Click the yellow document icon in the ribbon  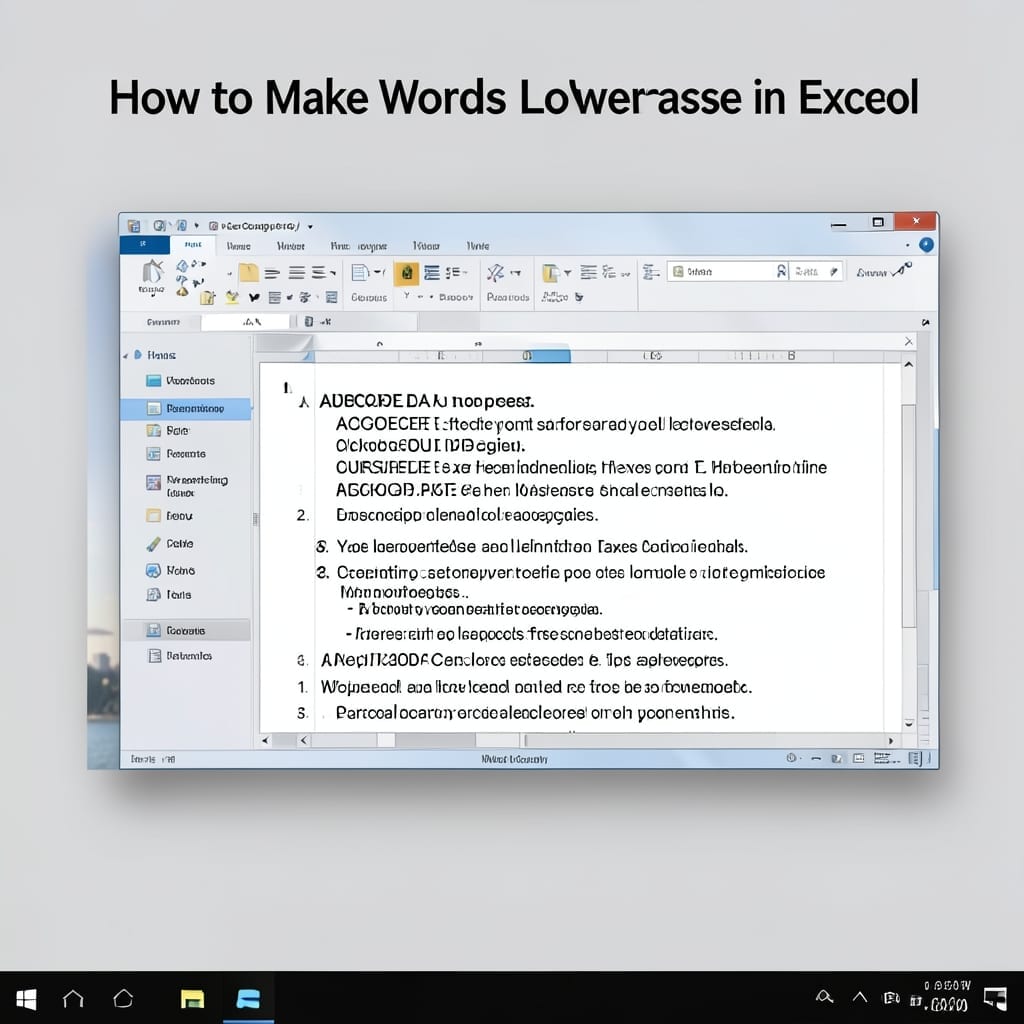[x=551, y=273]
